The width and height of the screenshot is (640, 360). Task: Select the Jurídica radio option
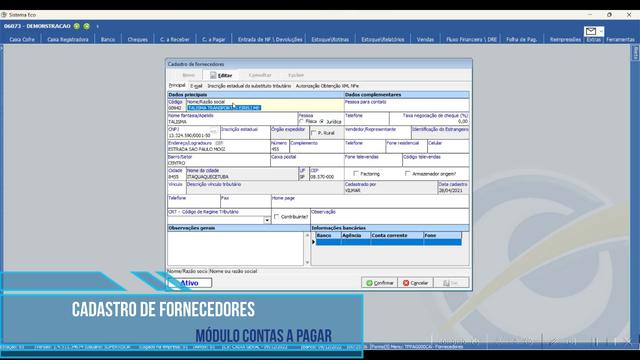322,122
